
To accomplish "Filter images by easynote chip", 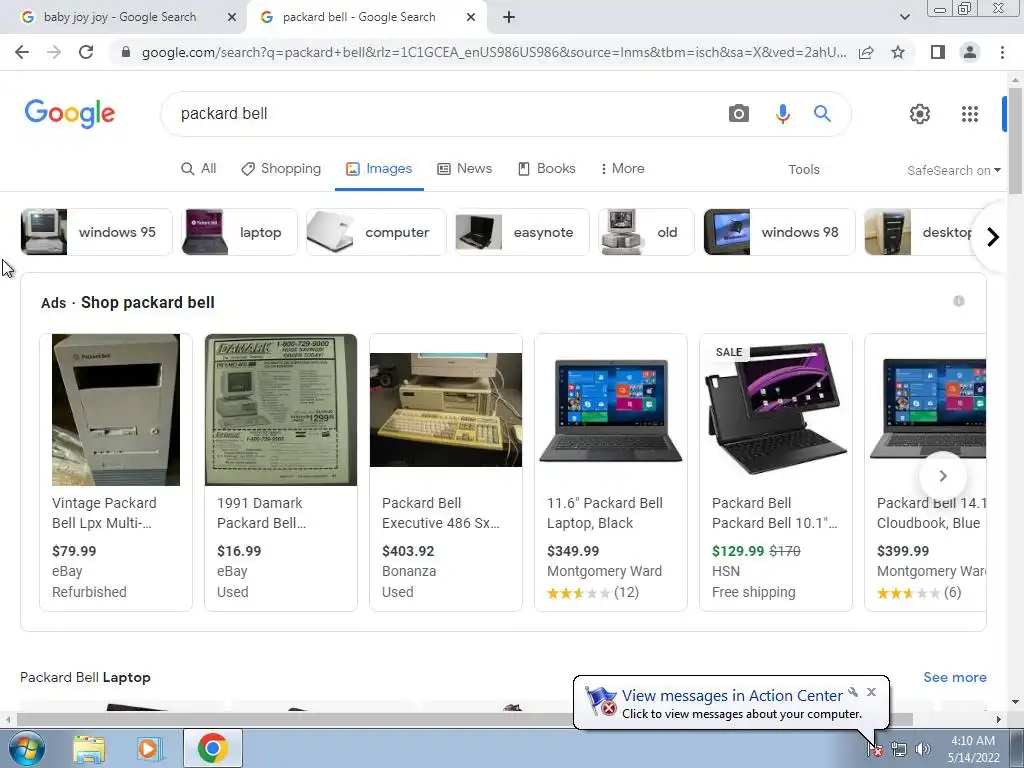I will [522, 232].
